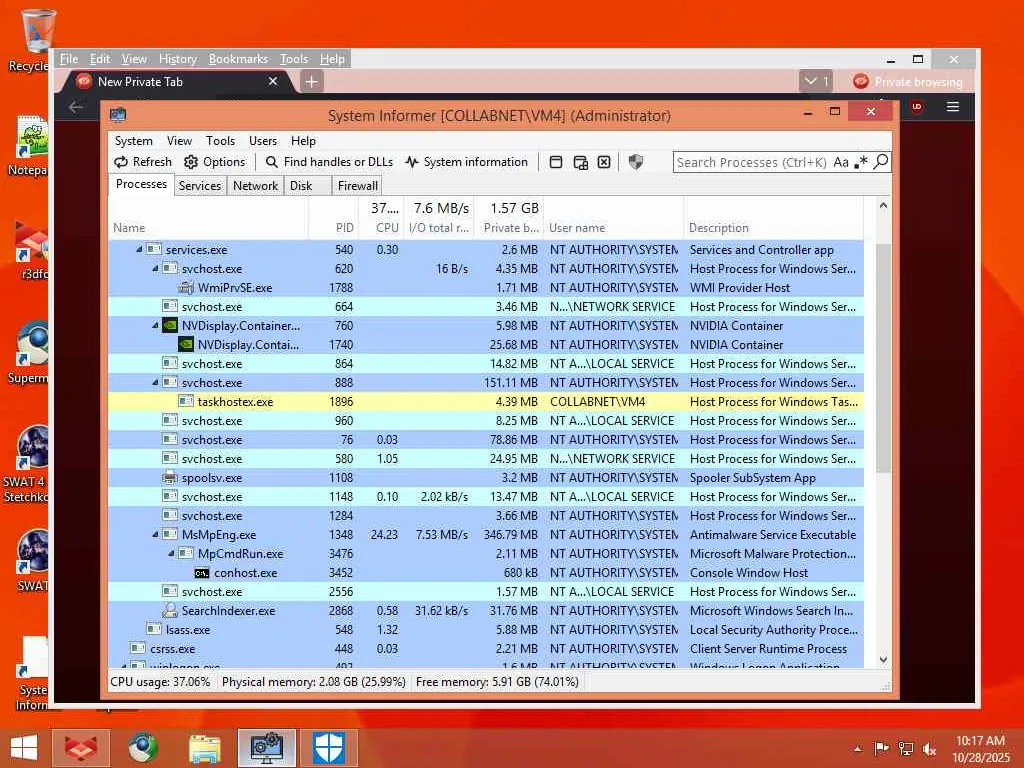1024x768 pixels.
Task: Click the CPU usage status bar entry
Action: click(x=161, y=682)
